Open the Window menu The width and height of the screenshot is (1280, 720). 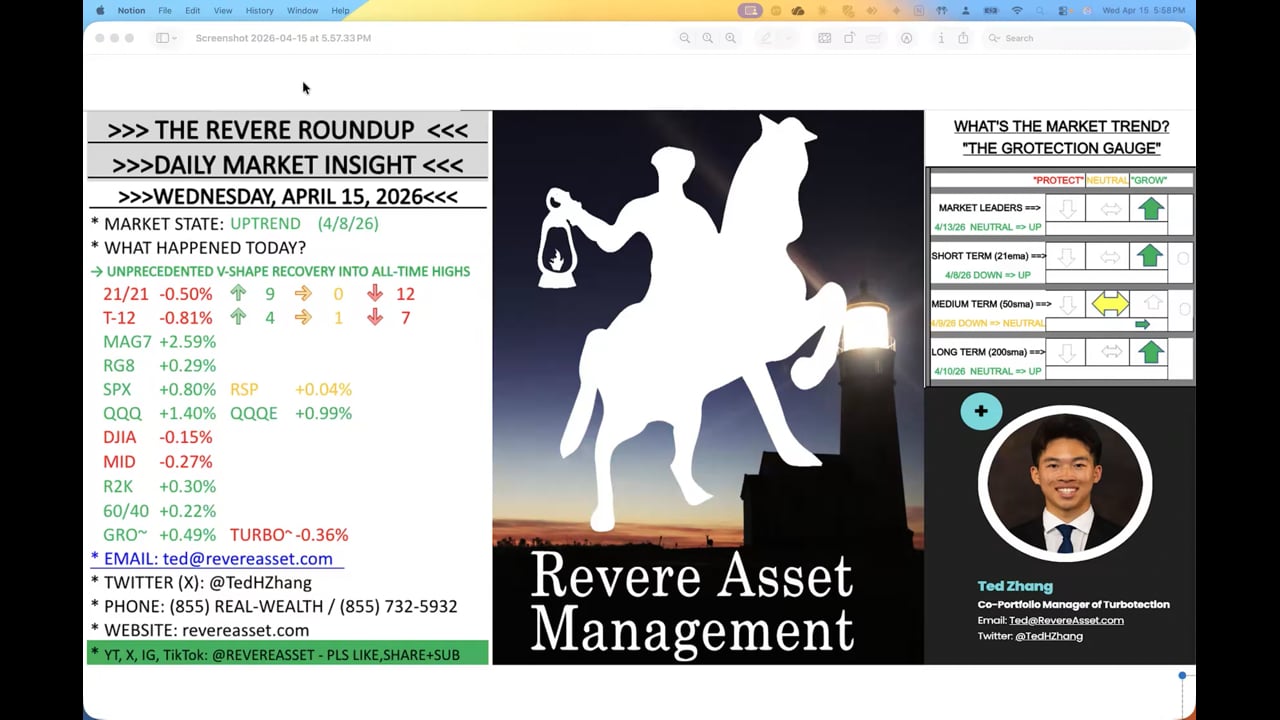coord(302,11)
